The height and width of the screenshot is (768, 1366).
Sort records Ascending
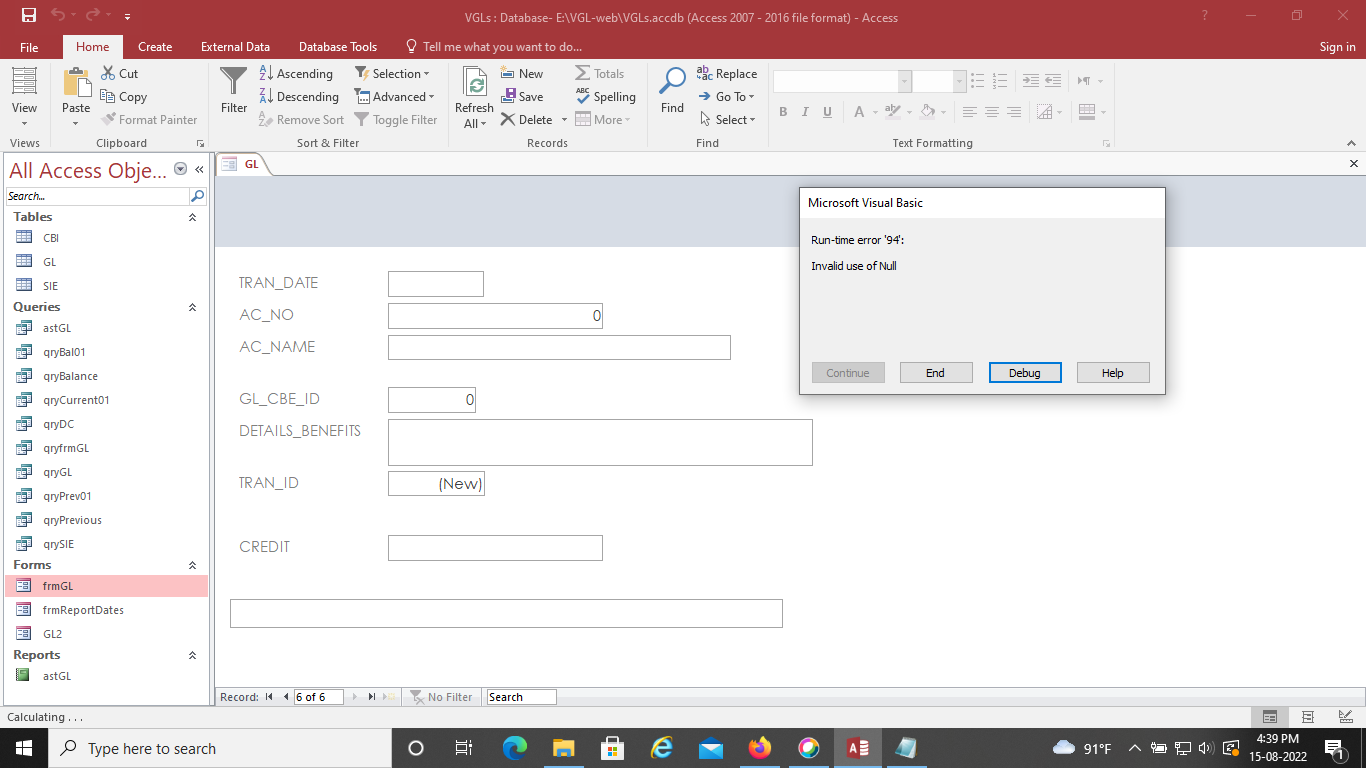pos(296,73)
